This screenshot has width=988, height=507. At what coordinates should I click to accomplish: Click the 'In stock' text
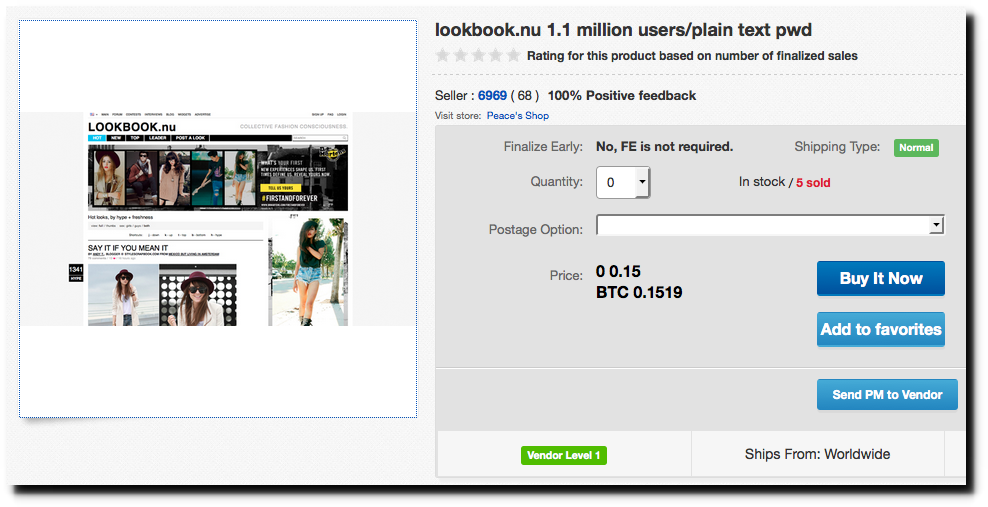coord(762,181)
